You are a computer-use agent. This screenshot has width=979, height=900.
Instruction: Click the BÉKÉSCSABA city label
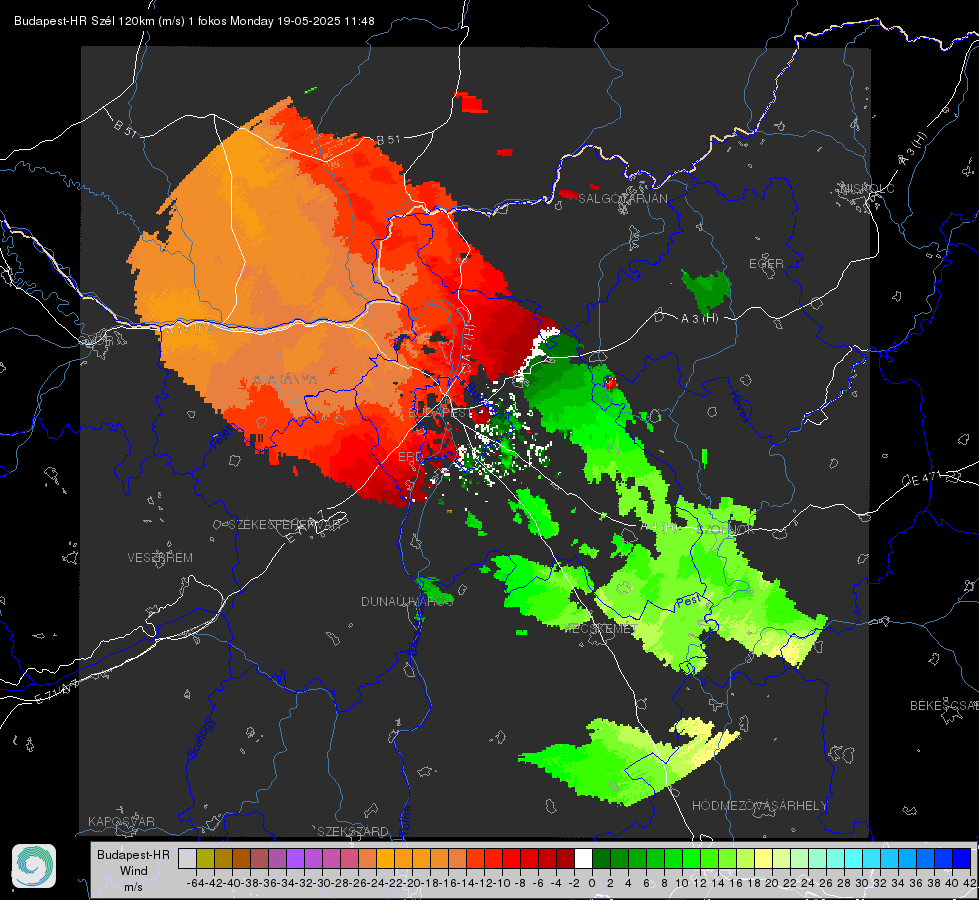coord(944,706)
